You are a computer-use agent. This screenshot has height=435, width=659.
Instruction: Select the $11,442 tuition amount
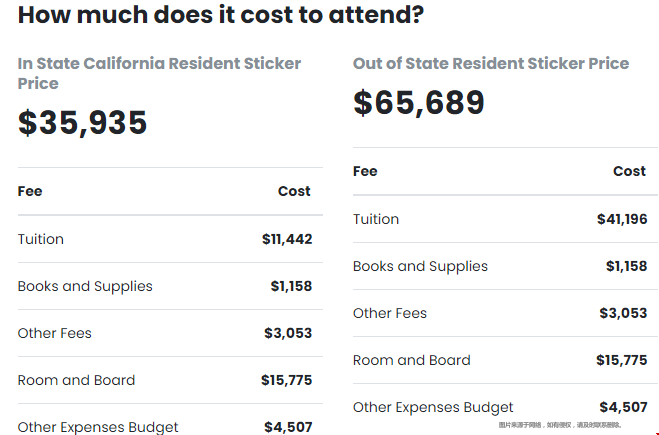287,239
